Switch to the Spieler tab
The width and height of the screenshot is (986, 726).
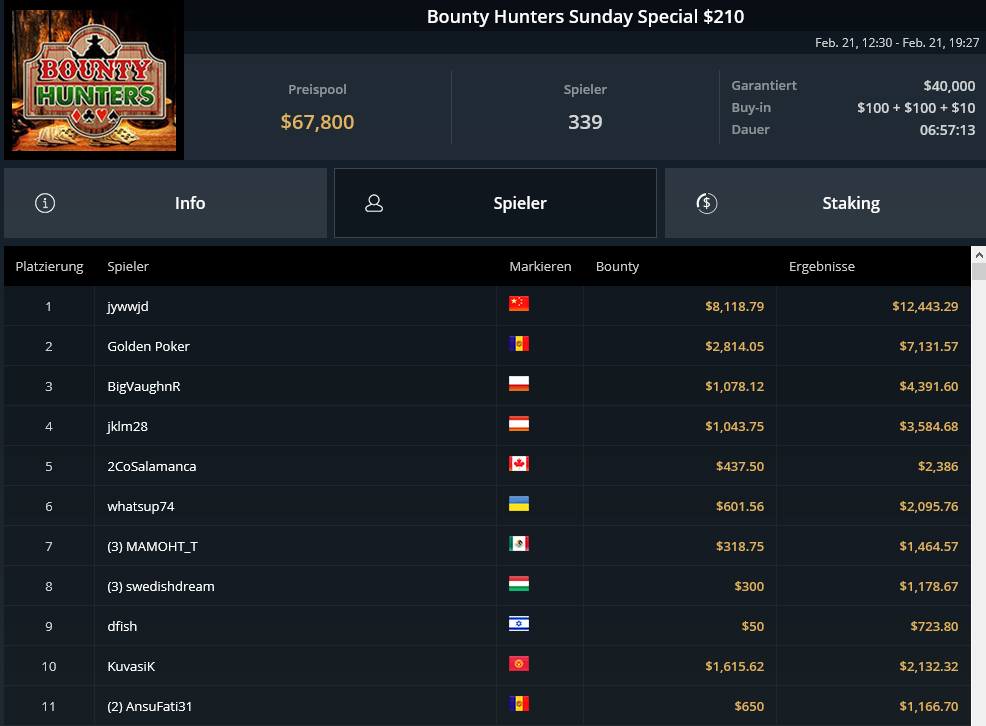pos(496,203)
